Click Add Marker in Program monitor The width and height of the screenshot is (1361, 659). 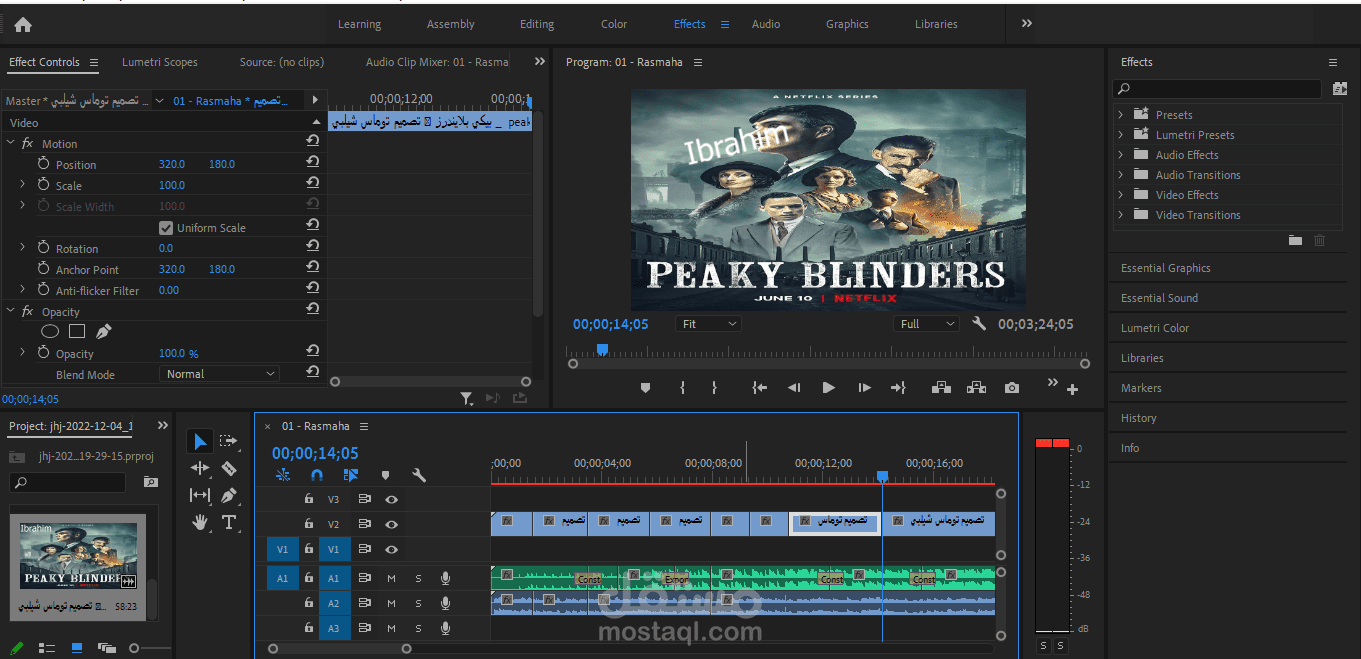645,388
